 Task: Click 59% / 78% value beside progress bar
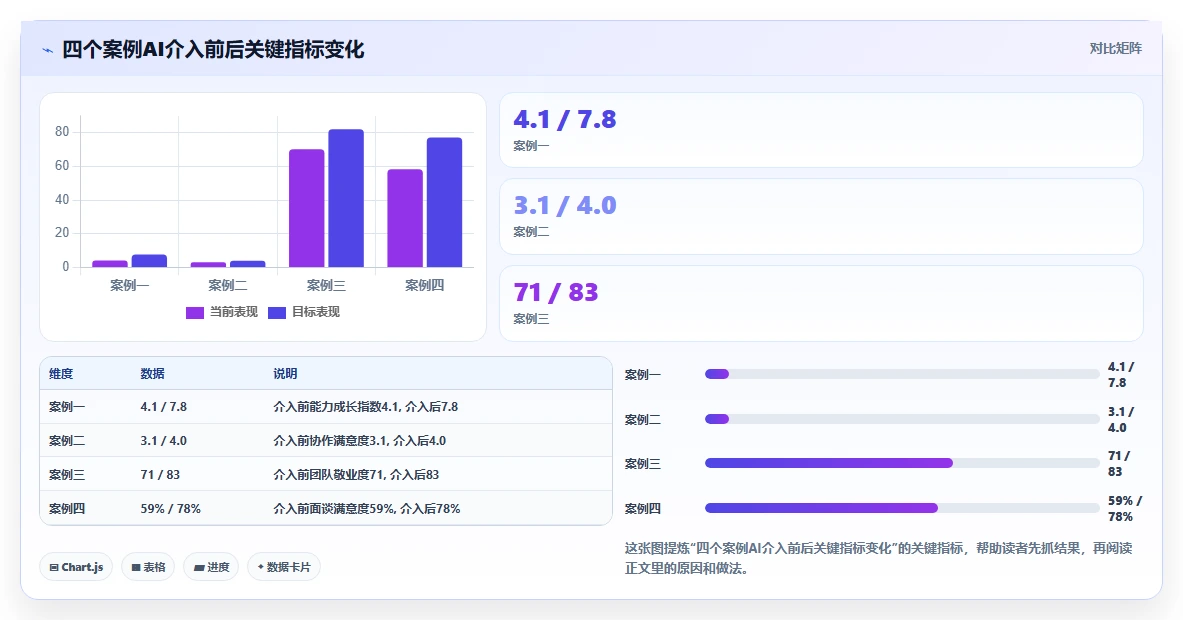click(1125, 508)
